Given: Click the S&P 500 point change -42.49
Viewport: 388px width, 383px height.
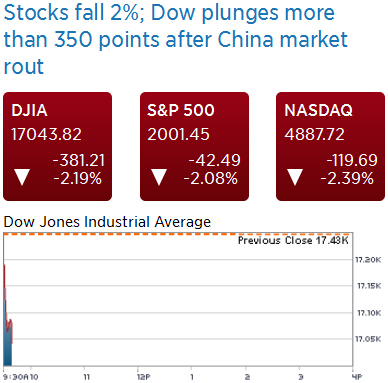Looking at the screenshot, I should [x=214, y=160].
